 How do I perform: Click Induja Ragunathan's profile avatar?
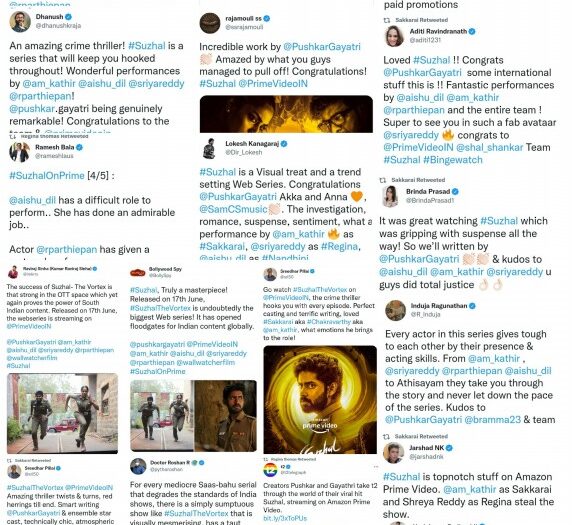coord(395,310)
